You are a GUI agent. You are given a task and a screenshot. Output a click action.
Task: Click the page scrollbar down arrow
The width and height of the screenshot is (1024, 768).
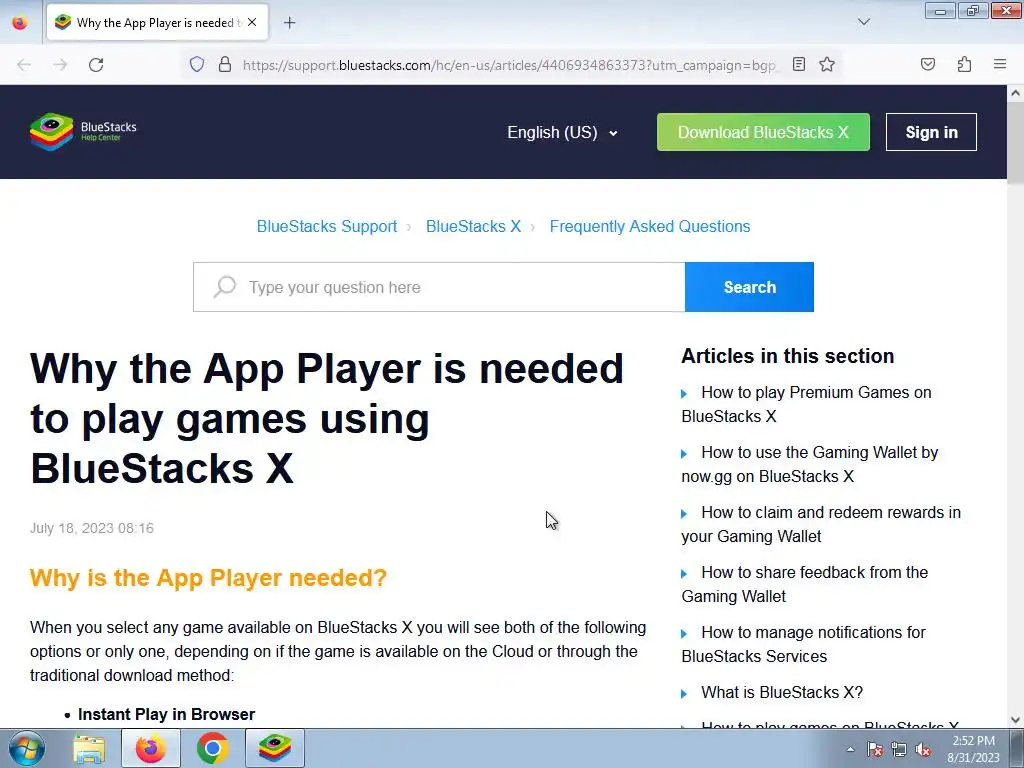coord(1015,720)
